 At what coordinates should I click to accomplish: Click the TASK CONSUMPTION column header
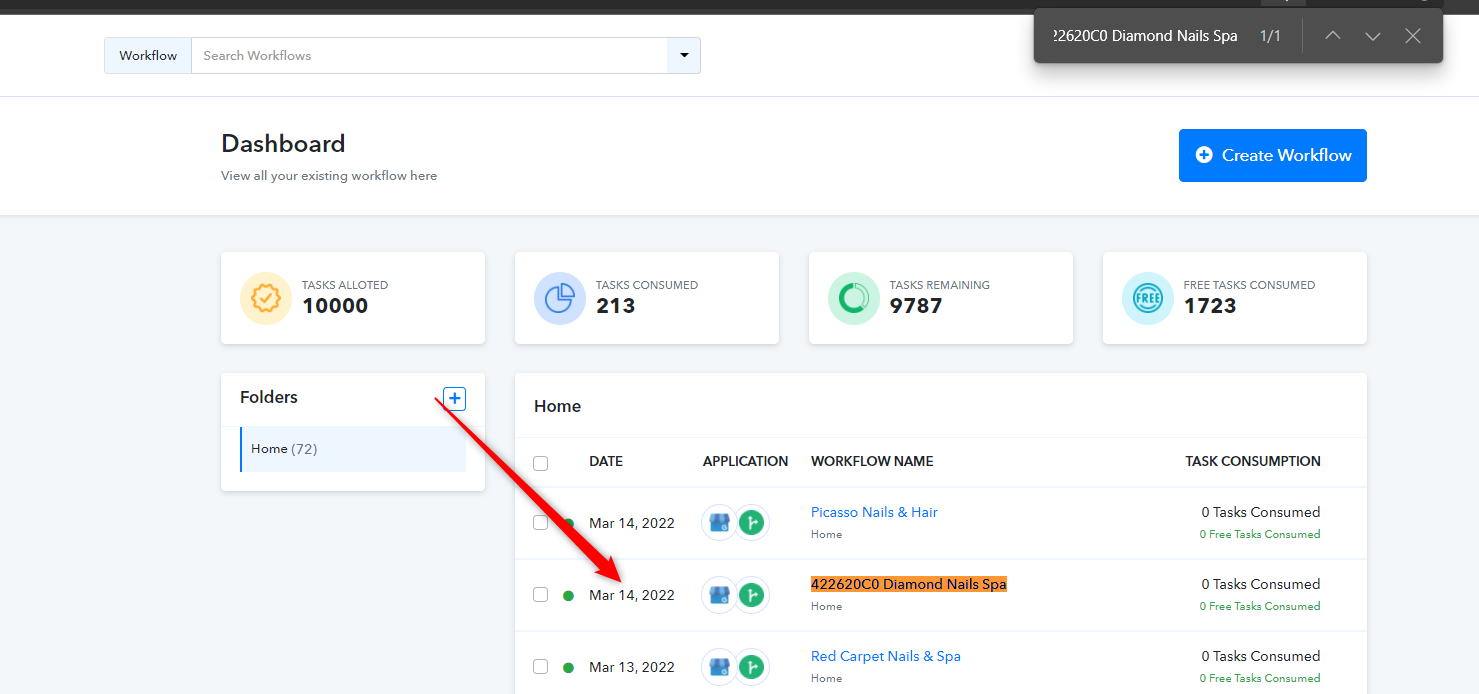click(1253, 461)
